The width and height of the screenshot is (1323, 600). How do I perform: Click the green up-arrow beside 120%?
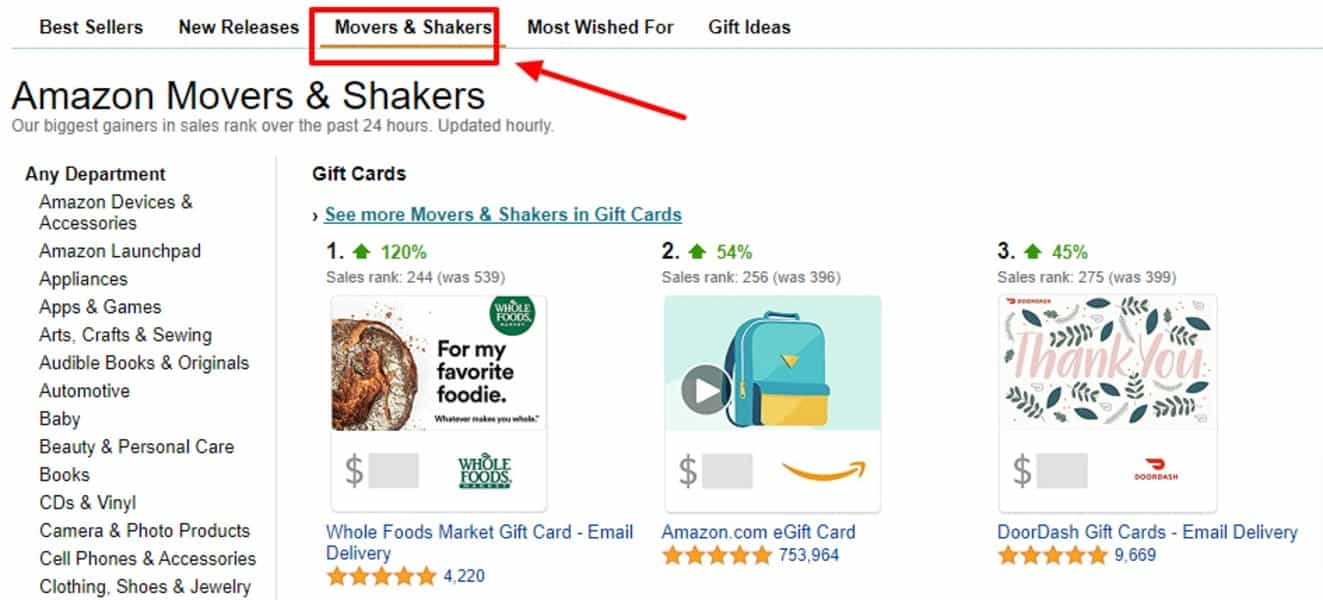pos(363,251)
